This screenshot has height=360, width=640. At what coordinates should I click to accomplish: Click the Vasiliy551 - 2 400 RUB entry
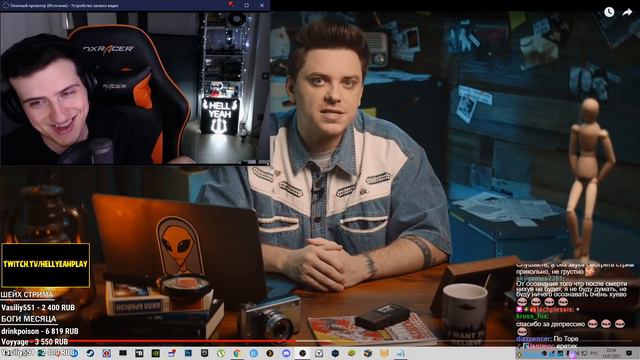(38, 308)
